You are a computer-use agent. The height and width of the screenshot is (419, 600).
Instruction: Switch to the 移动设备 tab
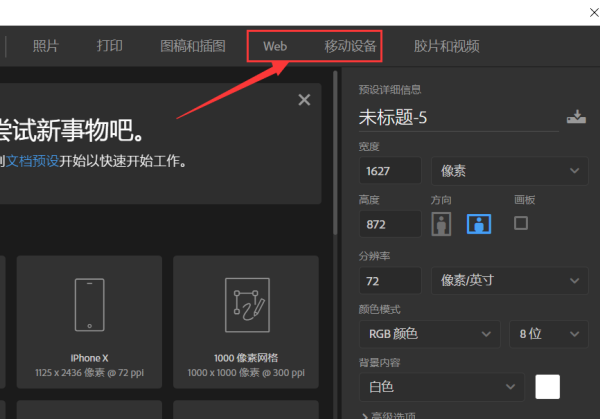[350, 46]
